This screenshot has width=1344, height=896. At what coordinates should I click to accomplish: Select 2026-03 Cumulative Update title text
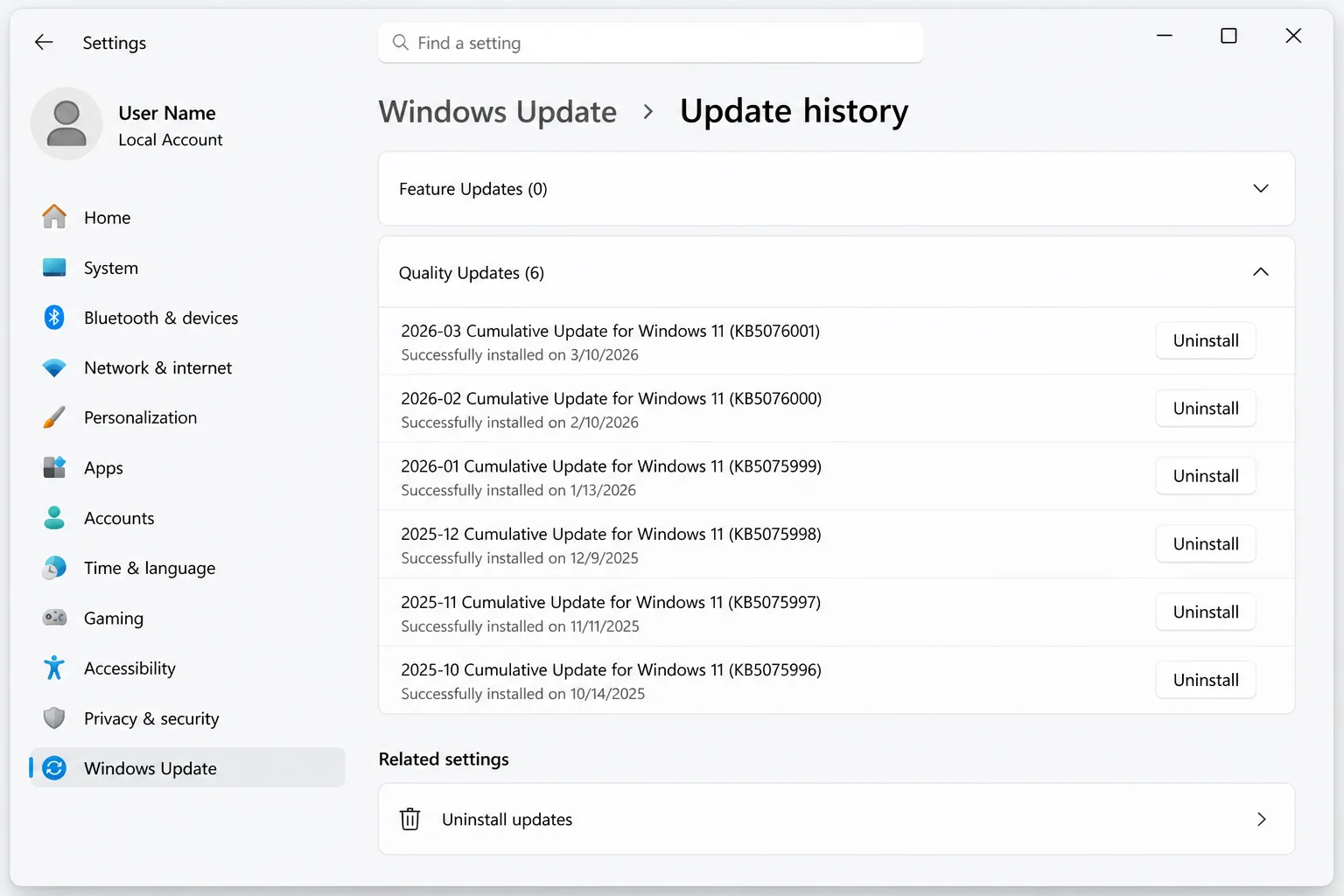coord(611,331)
